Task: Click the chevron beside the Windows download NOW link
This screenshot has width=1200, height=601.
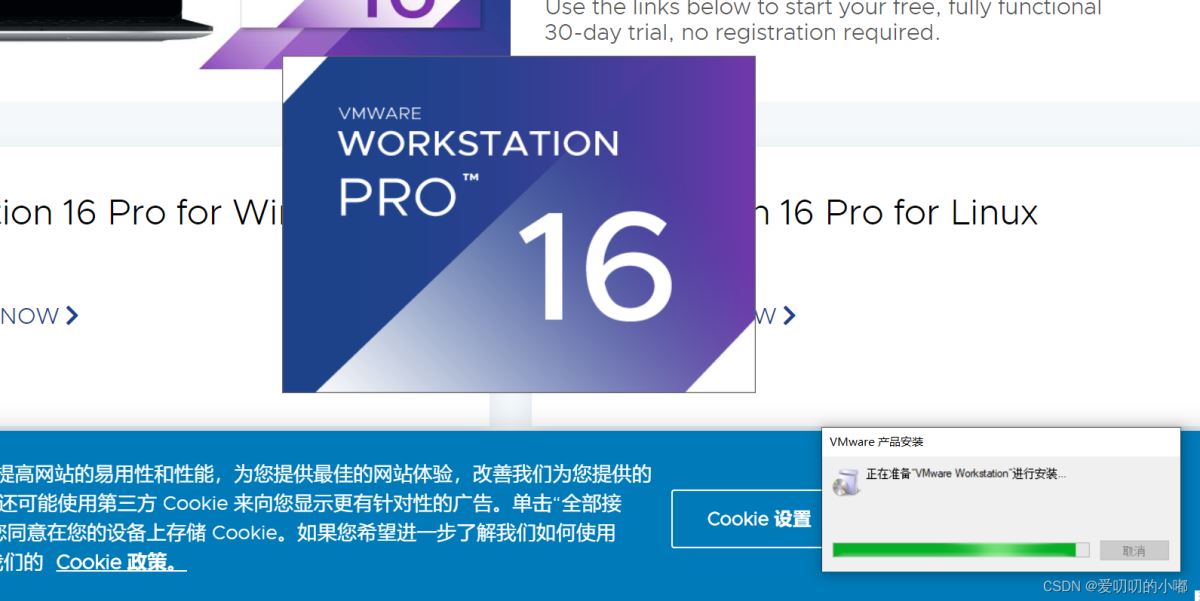Action: tap(72, 316)
